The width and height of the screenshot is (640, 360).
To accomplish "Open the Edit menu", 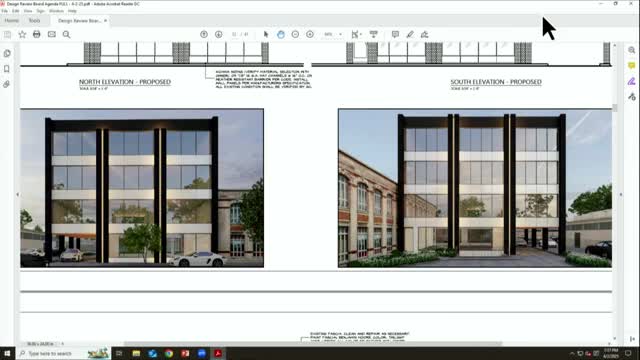I will pyautogui.click(x=16, y=11).
